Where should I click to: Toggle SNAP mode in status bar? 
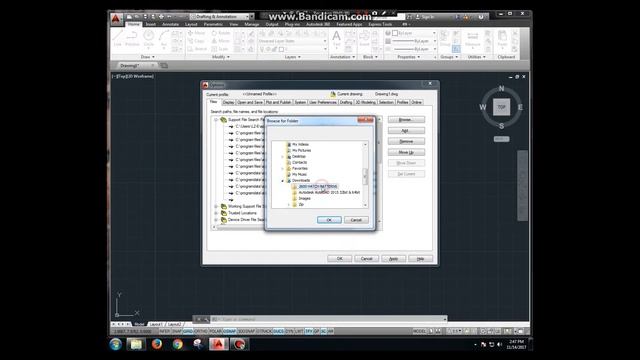(x=177, y=331)
